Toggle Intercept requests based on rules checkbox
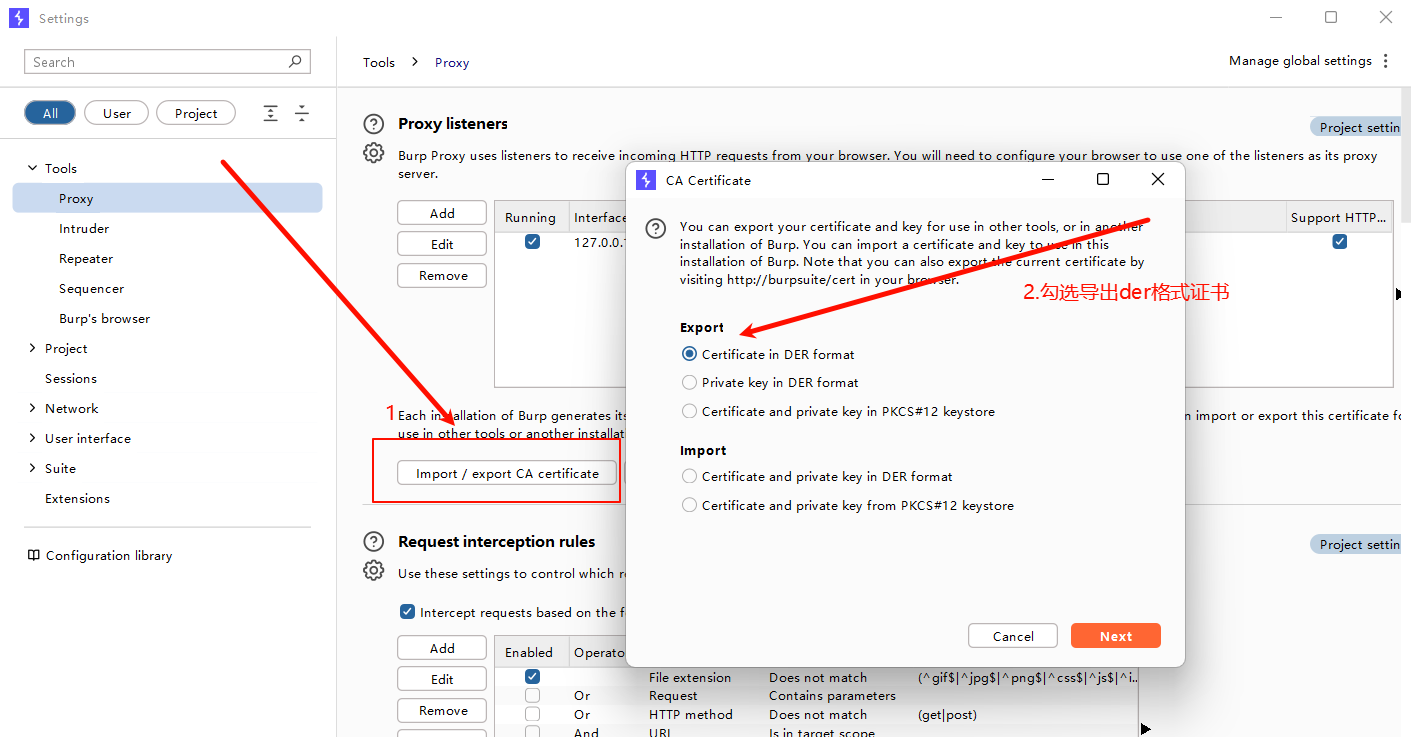The height and width of the screenshot is (737, 1411). 407,612
